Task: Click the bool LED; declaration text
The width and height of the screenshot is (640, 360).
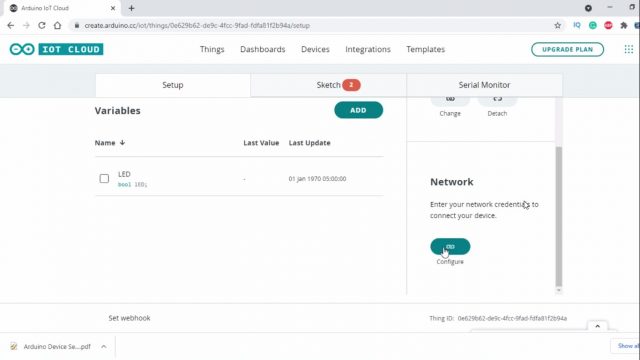Action: tap(132, 184)
